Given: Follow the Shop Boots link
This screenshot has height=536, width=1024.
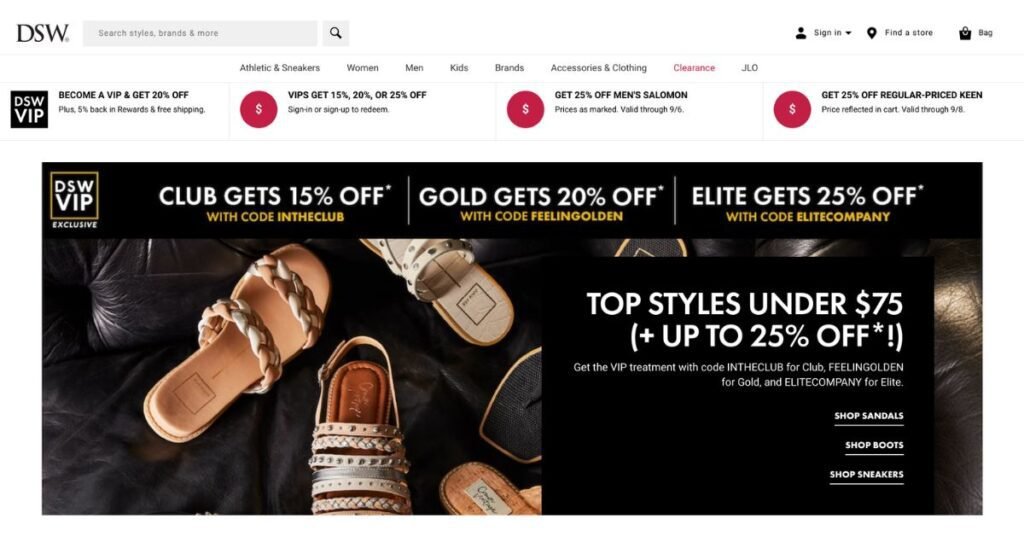Looking at the screenshot, I should pyautogui.click(x=874, y=445).
